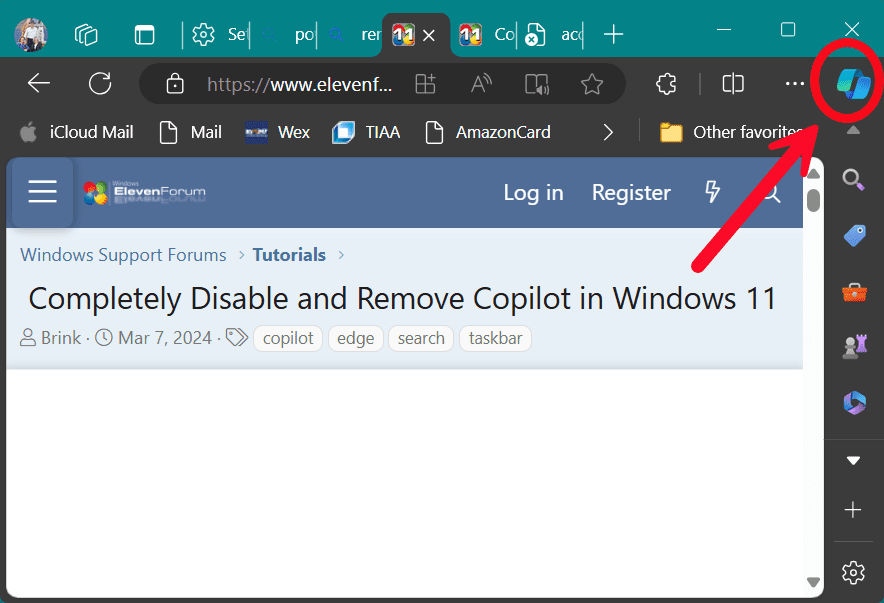This screenshot has height=603, width=884.
Task: Open author Brink's profile
Action: click(61, 338)
